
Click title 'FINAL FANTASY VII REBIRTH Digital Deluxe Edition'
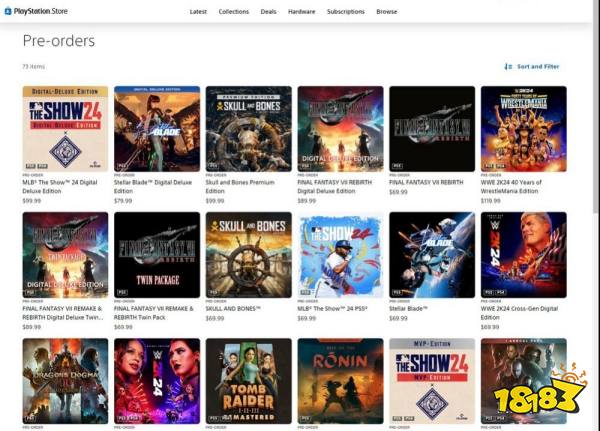(334, 186)
